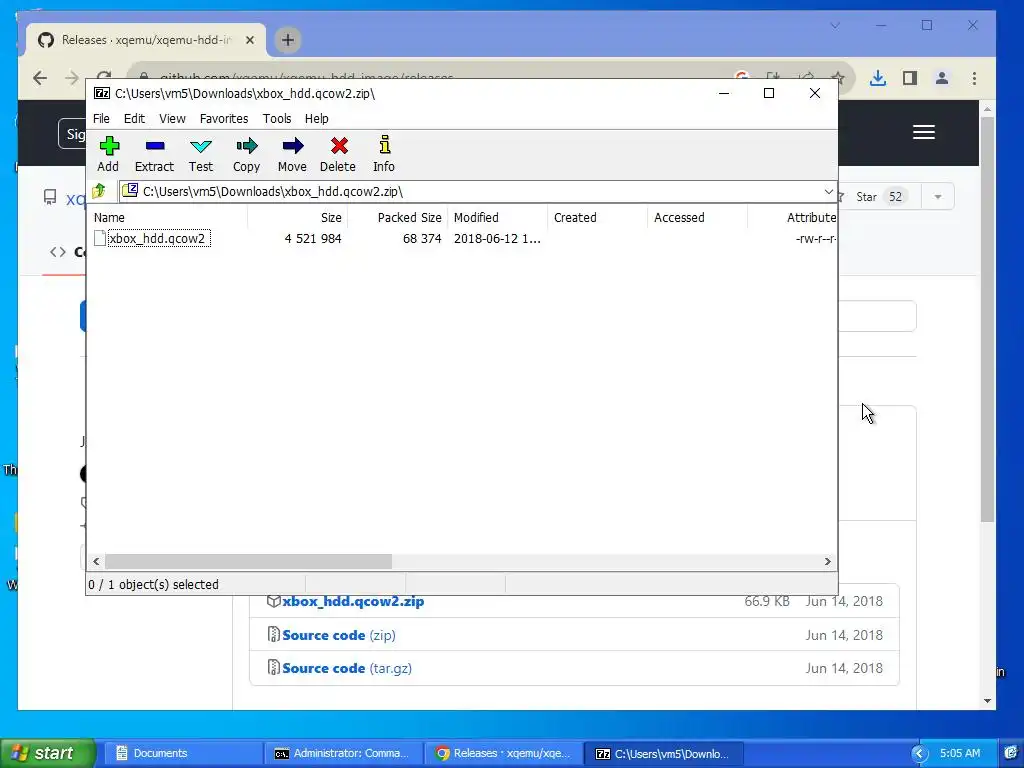Click the 7-Zip address path field

point(477,191)
